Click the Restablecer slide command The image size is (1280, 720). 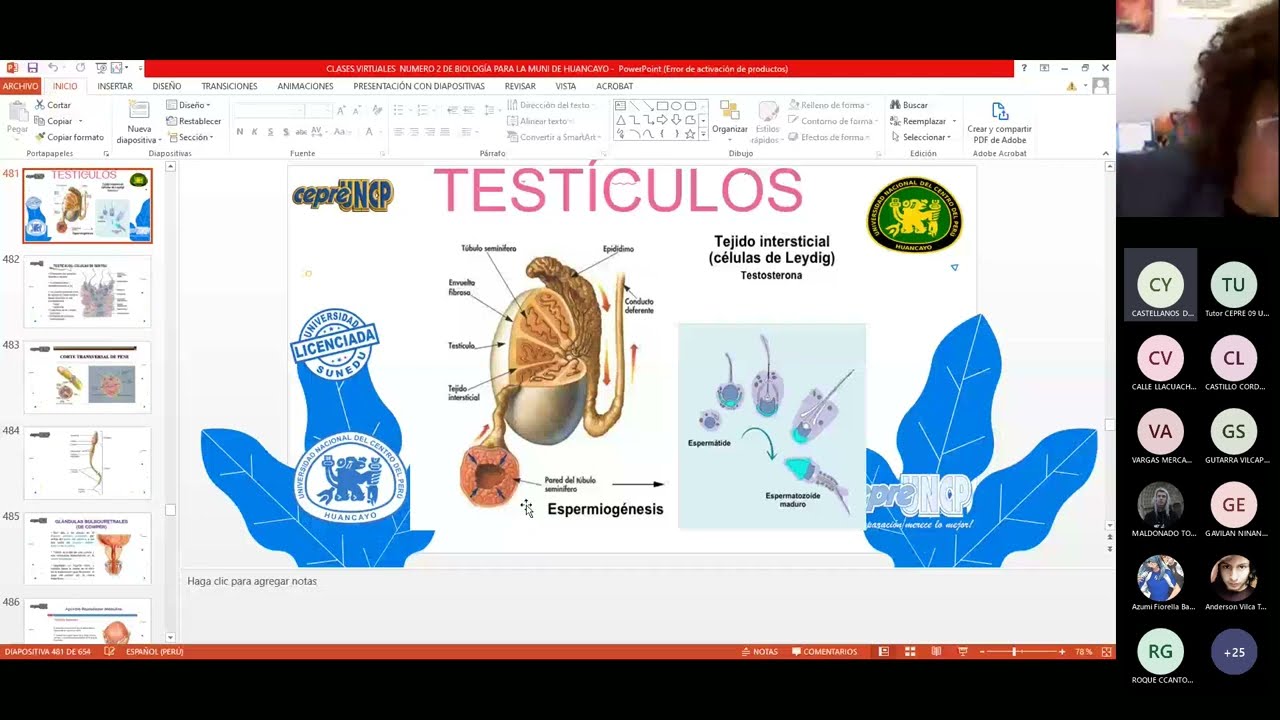click(x=194, y=121)
